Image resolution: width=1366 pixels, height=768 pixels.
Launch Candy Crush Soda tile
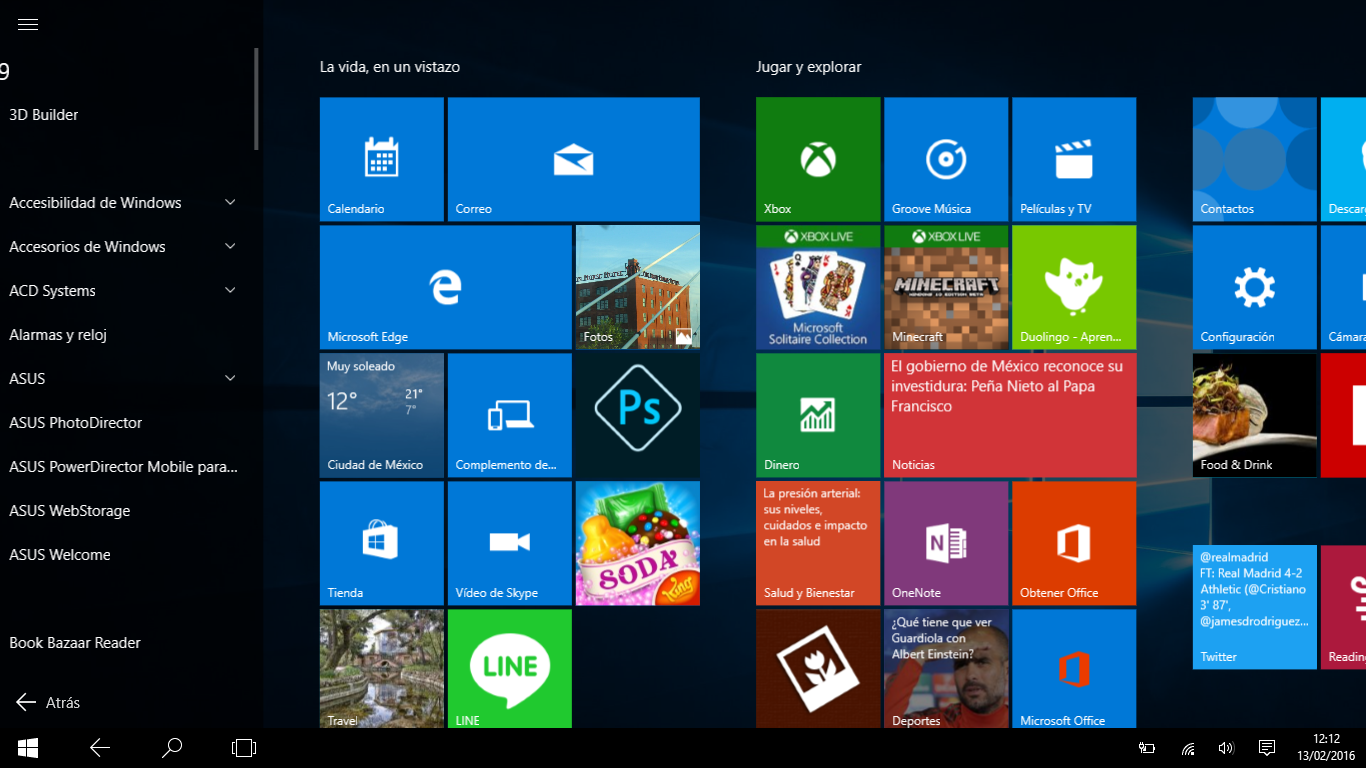point(637,543)
